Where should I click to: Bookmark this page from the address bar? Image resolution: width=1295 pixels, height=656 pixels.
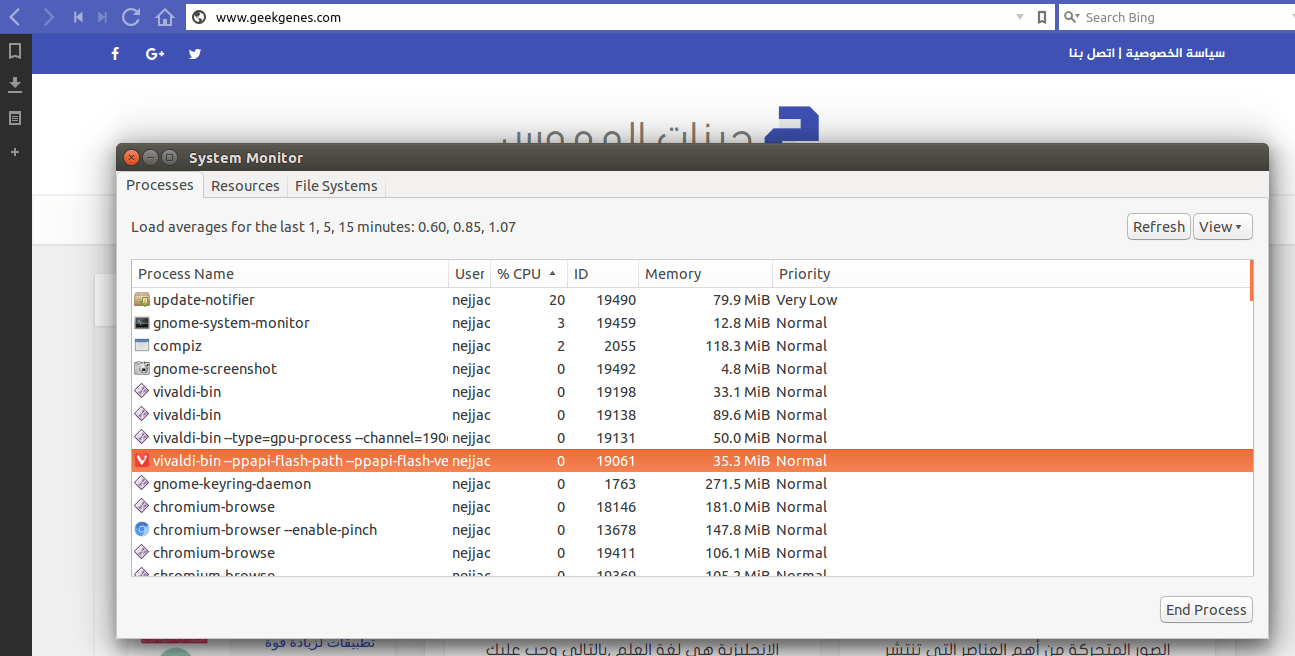tap(1042, 17)
